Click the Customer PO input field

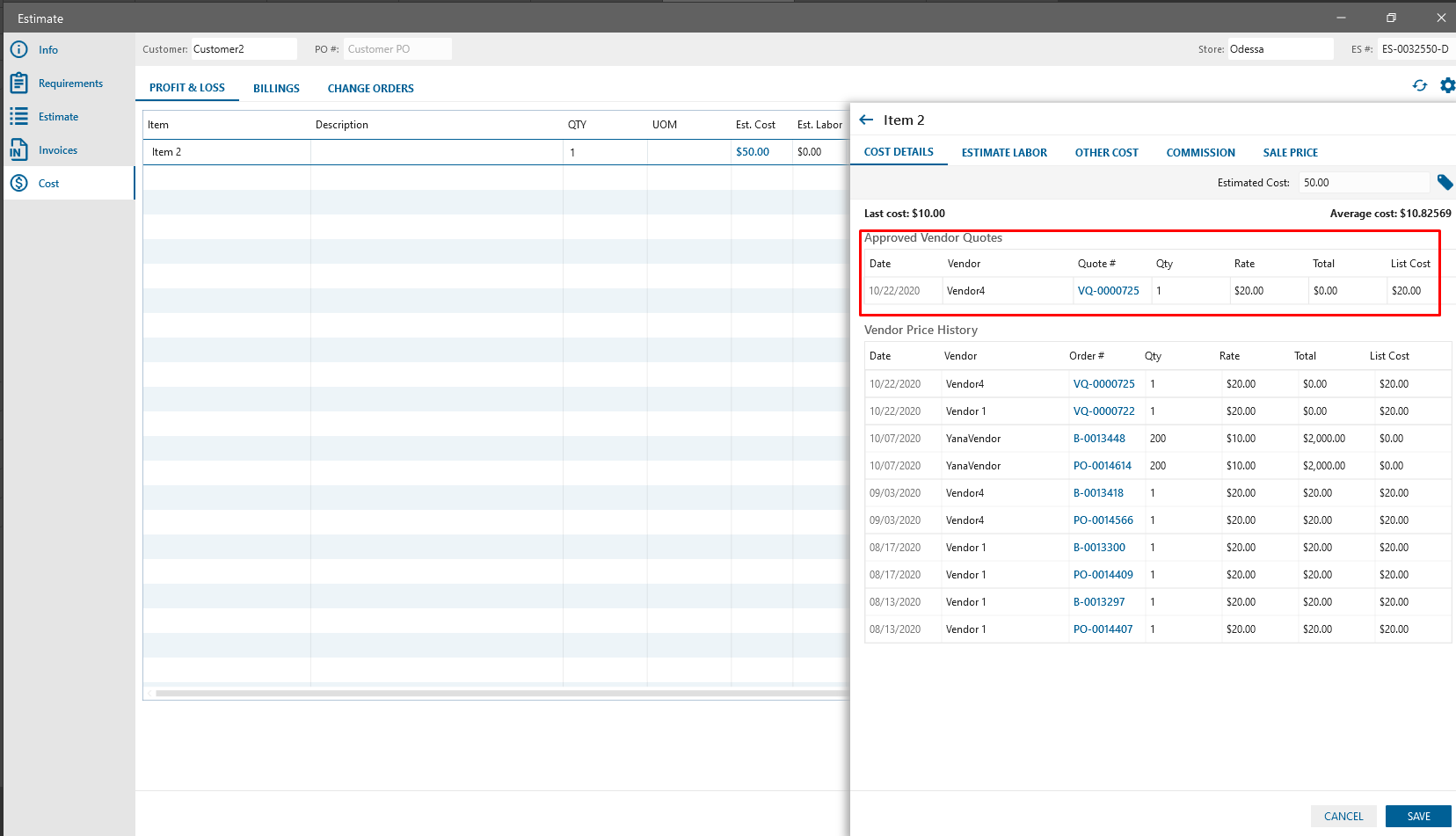[x=397, y=49]
